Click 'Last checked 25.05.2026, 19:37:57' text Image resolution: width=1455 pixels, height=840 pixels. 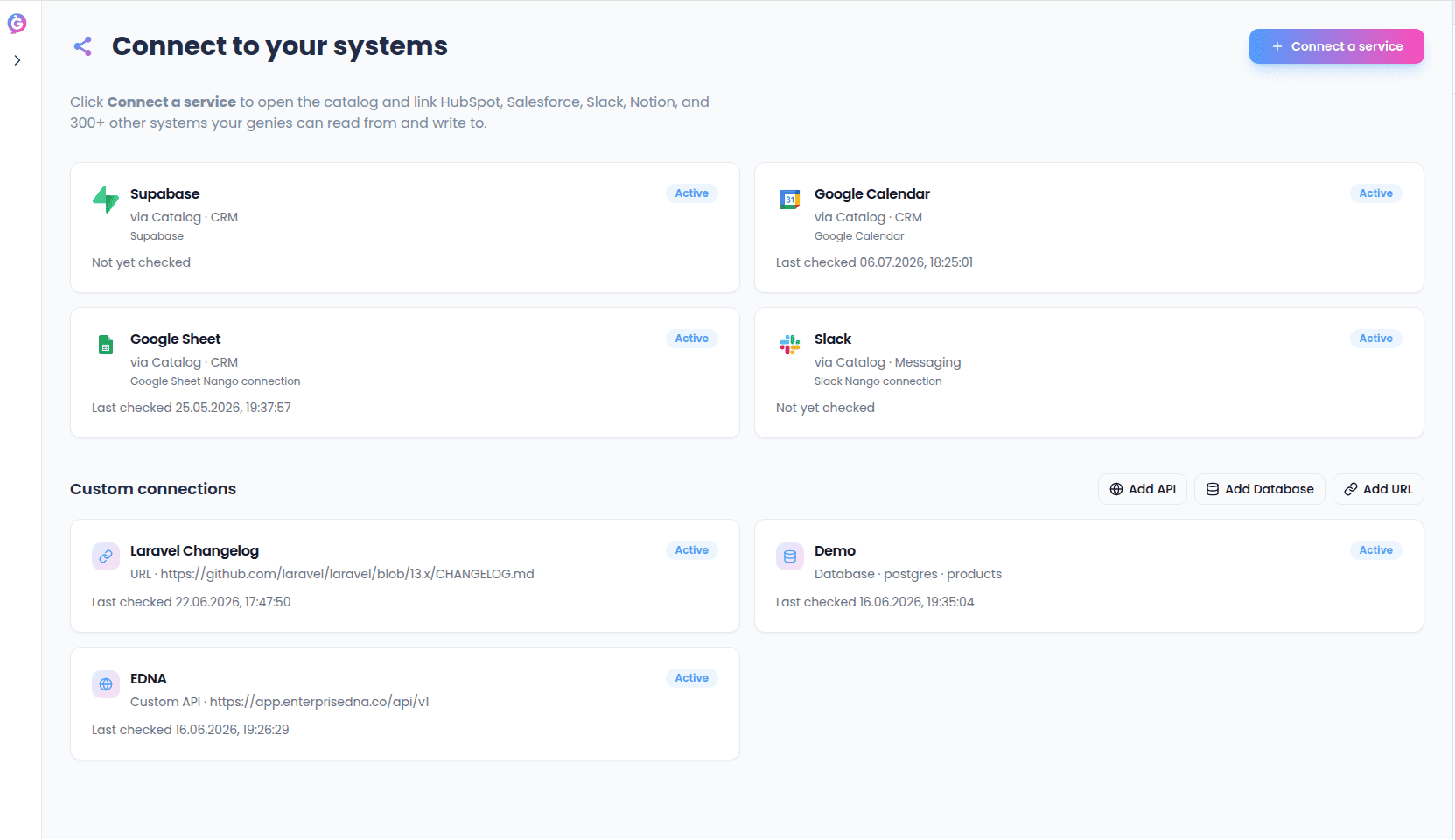pyautogui.click(x=191, y=408)
